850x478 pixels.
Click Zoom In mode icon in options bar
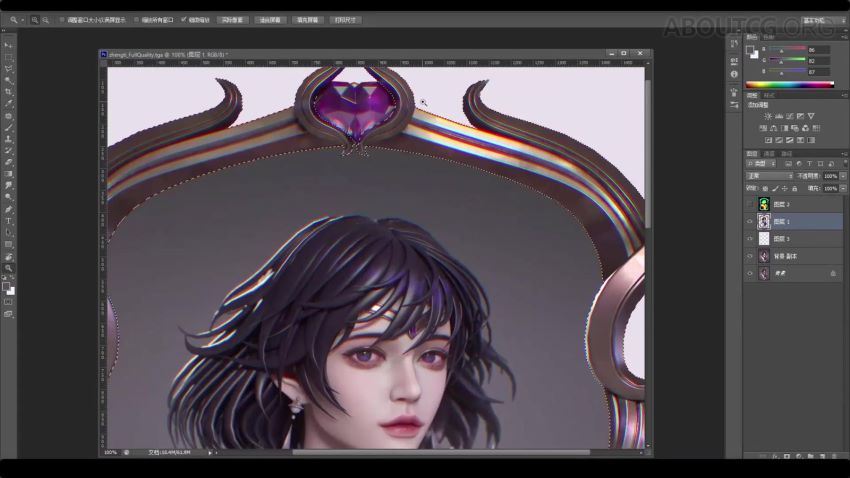35,20
